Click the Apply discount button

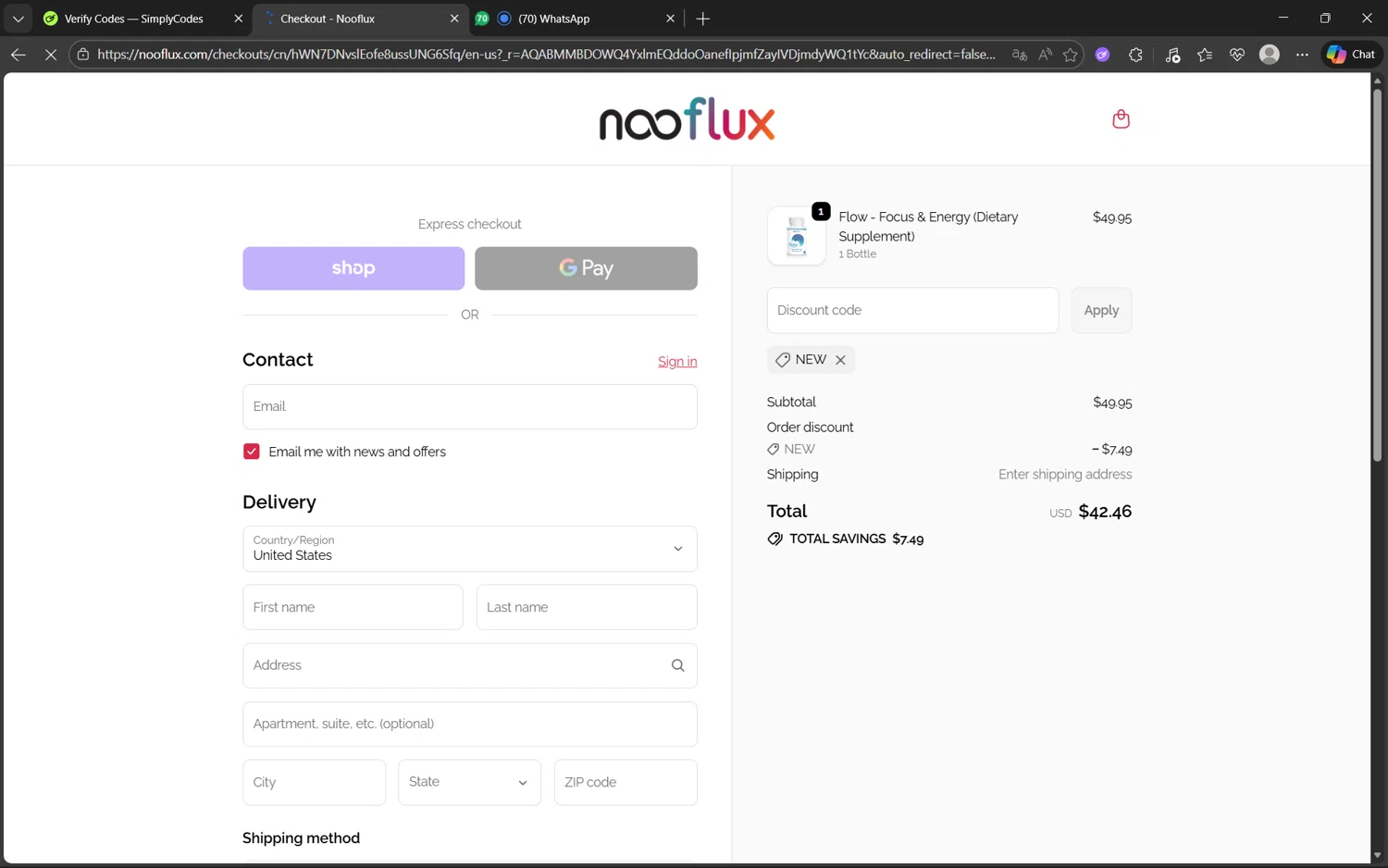pyautogui.click(x=1101, y=310)
